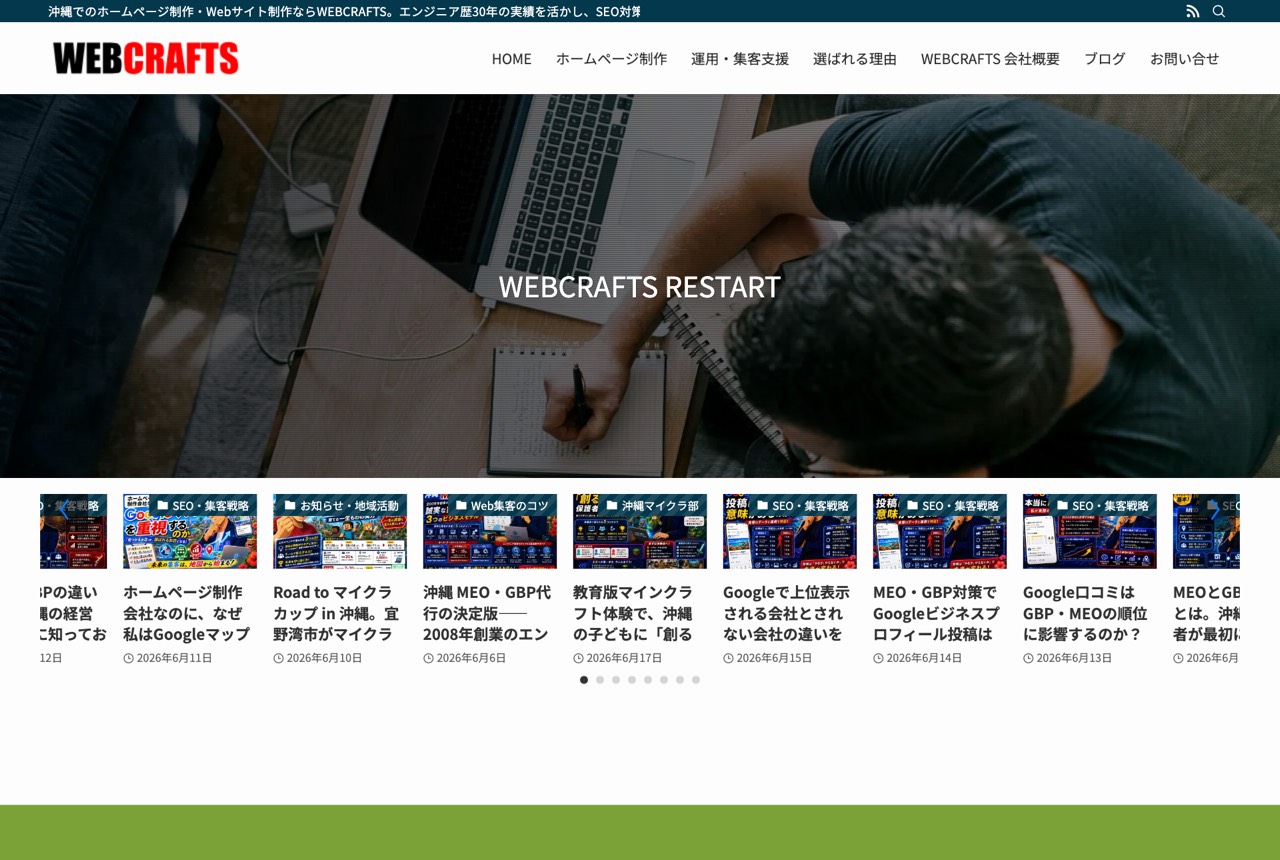Click the clock icon beside 2026年6月6日
1280x860 pixels.
[x=428, y=658]
